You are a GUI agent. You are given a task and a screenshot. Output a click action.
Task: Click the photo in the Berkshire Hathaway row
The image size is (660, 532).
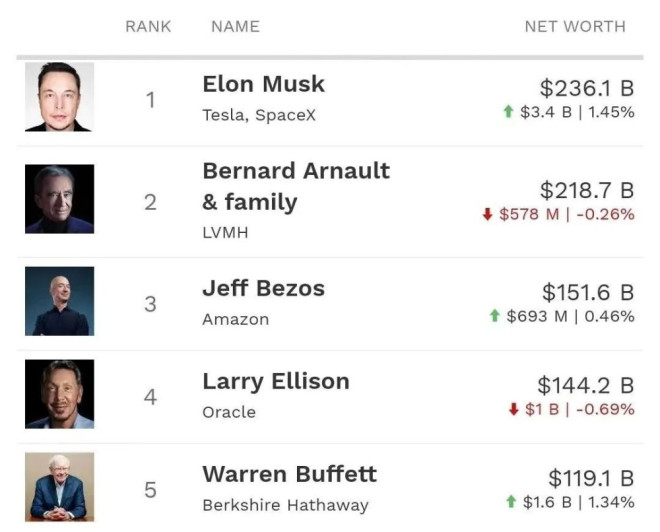click(x=60, y=487)
